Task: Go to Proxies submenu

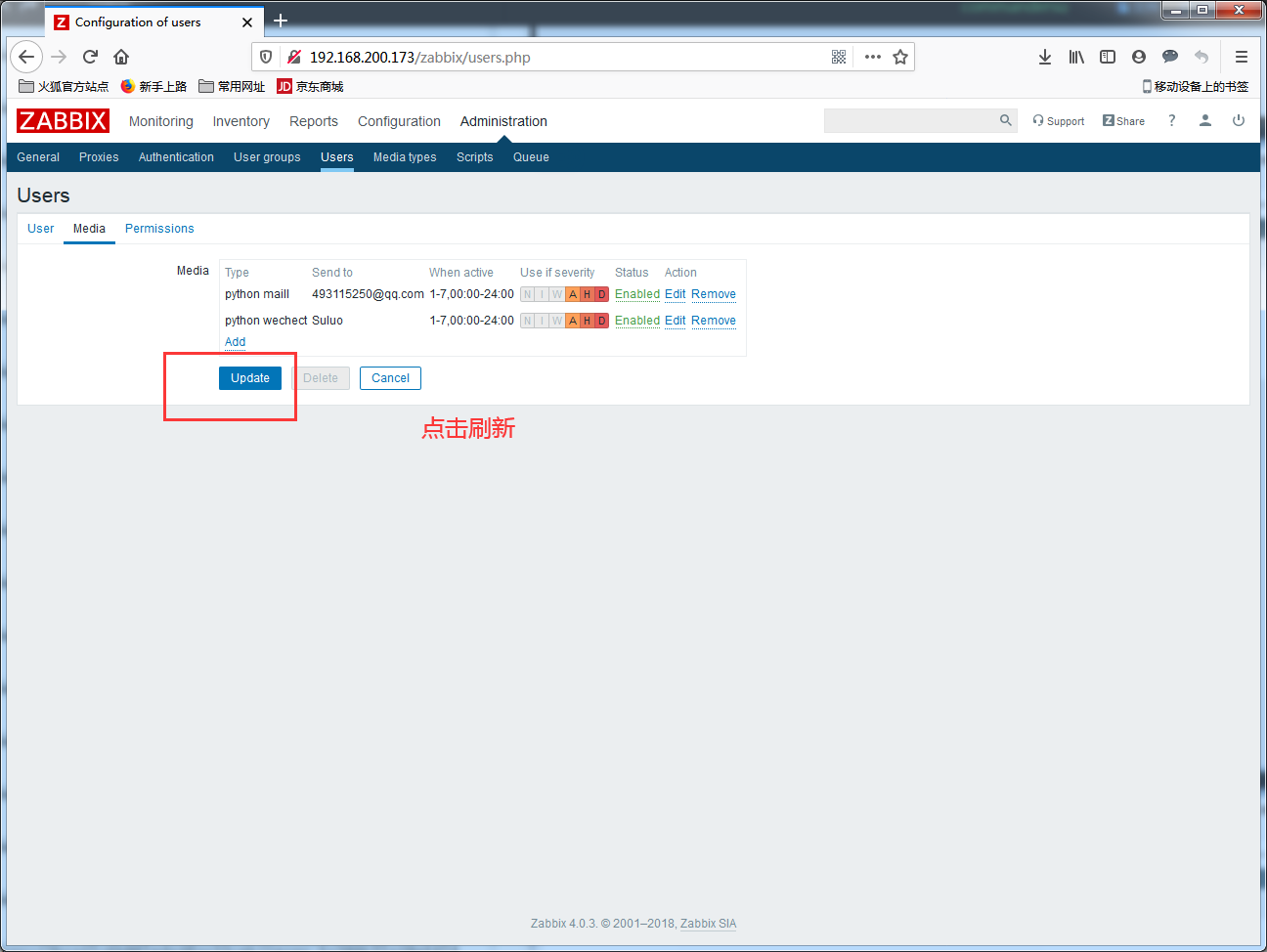Action: coord(99,157)
